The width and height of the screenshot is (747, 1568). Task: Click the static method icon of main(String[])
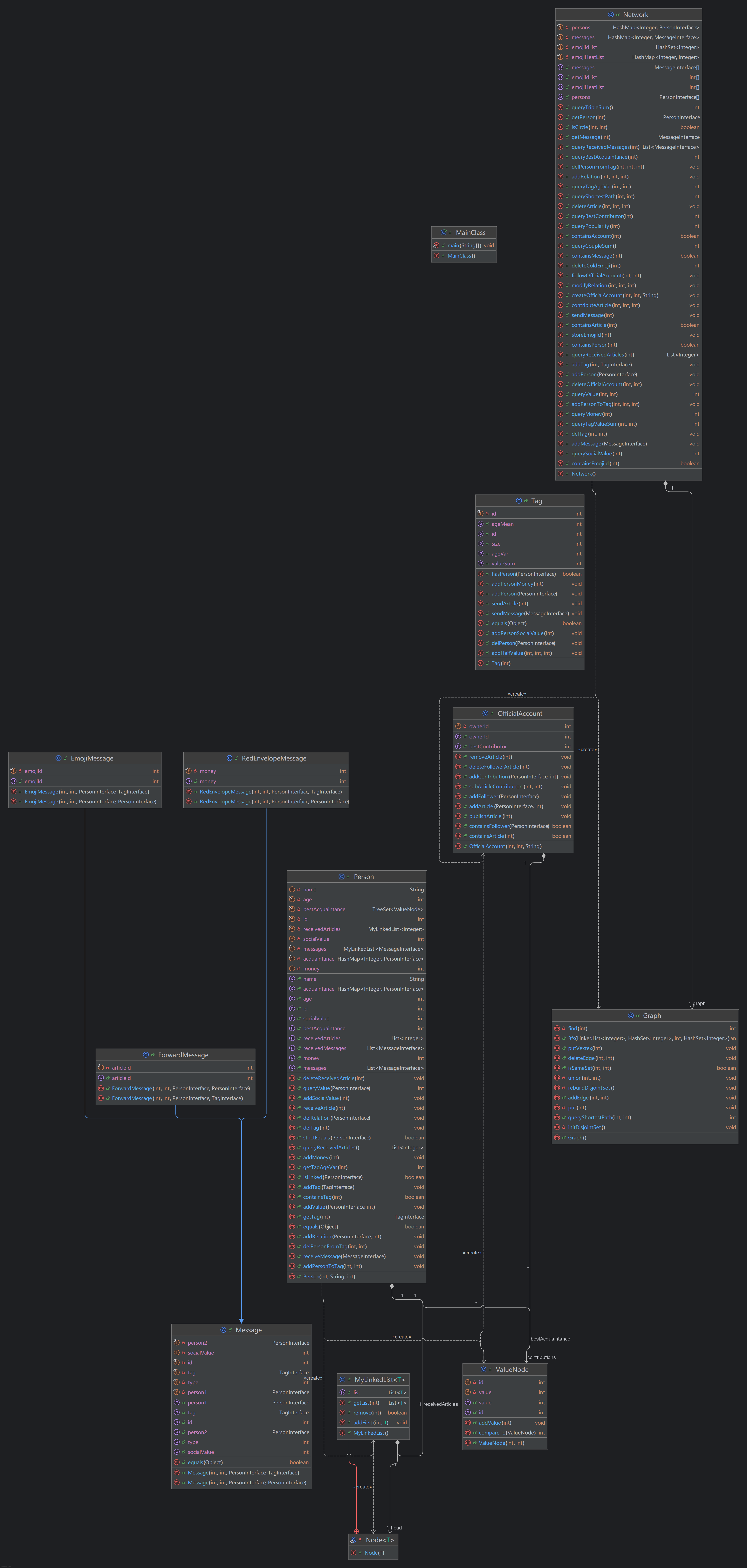[437, 245]
